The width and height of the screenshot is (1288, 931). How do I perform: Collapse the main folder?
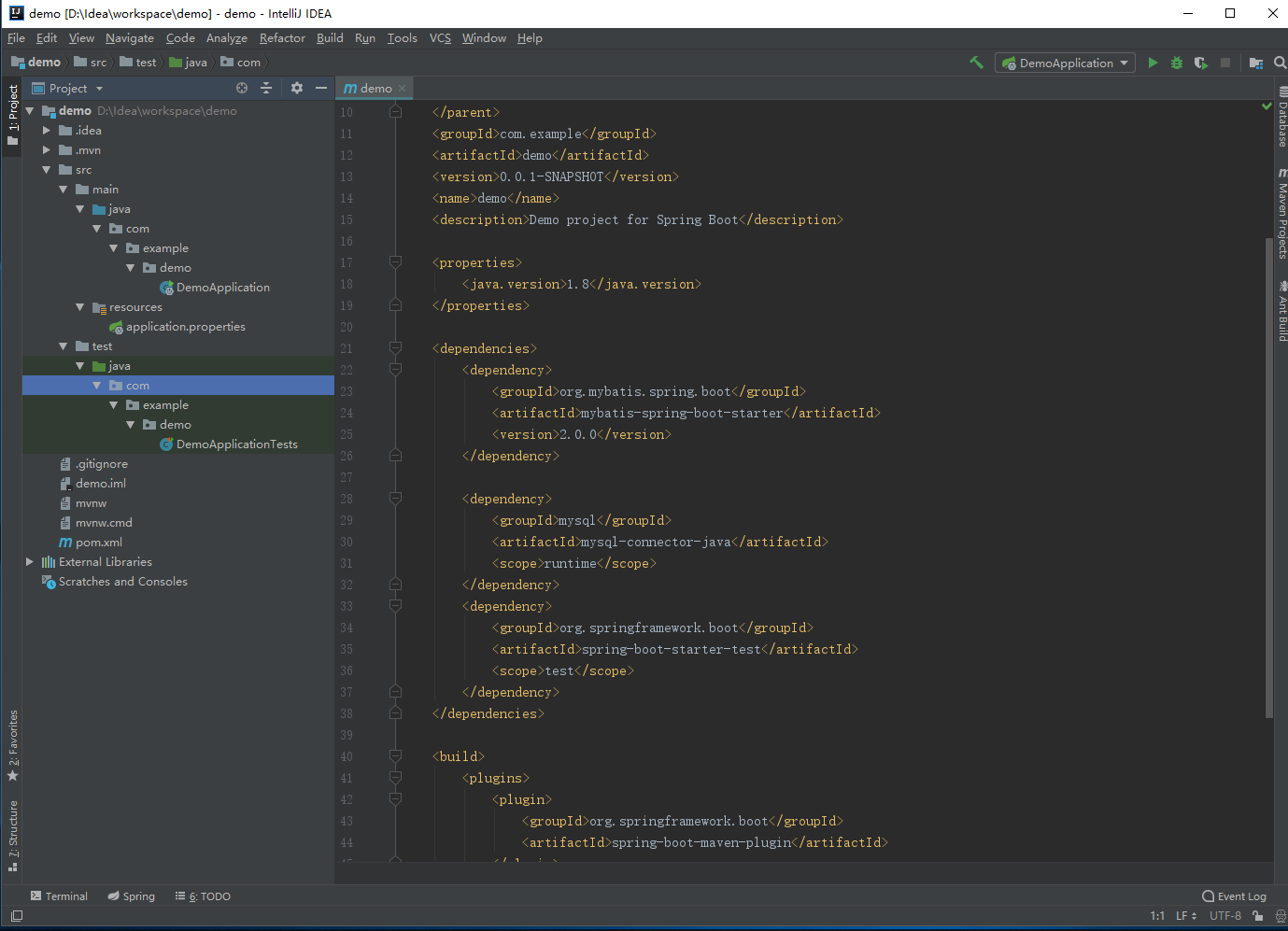coord(64,190)
